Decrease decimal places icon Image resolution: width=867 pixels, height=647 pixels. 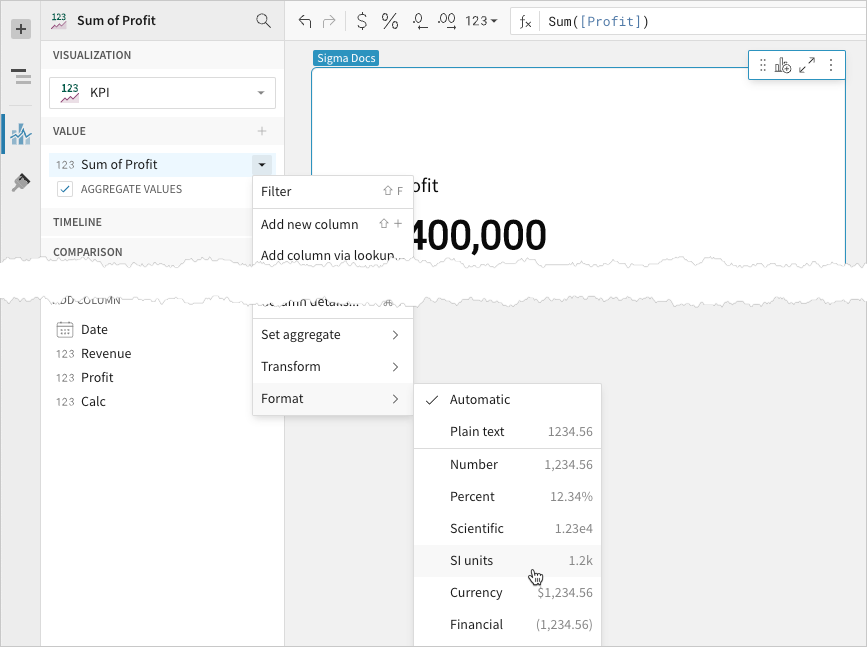coord(420,21)
